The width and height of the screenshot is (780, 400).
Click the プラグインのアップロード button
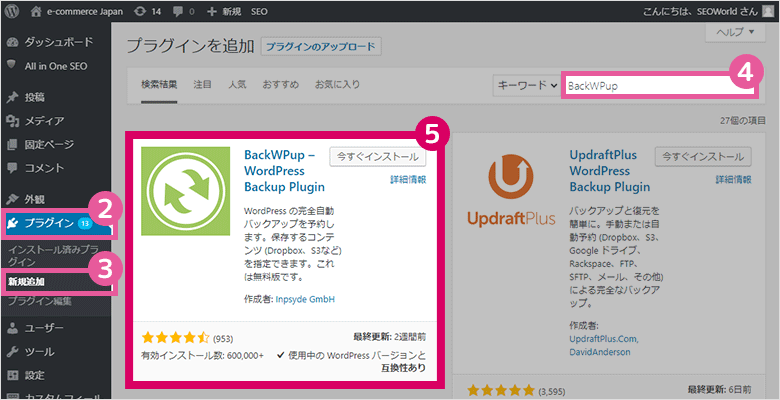(x=321, y=47)
